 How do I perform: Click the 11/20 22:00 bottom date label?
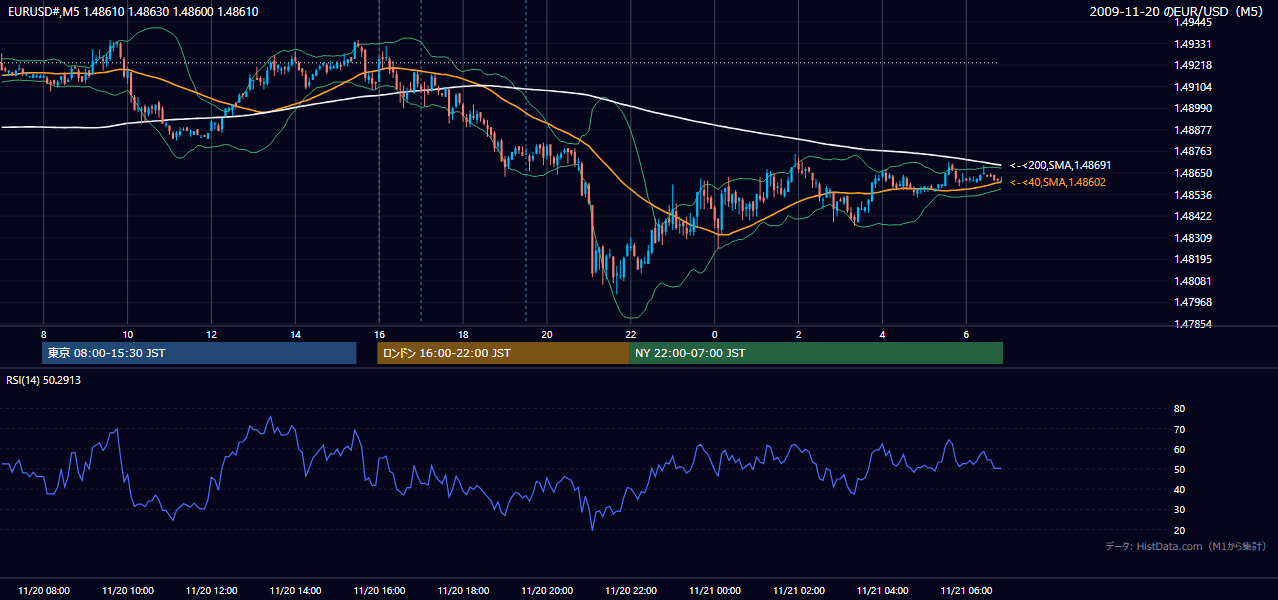(x=631, y=591)
